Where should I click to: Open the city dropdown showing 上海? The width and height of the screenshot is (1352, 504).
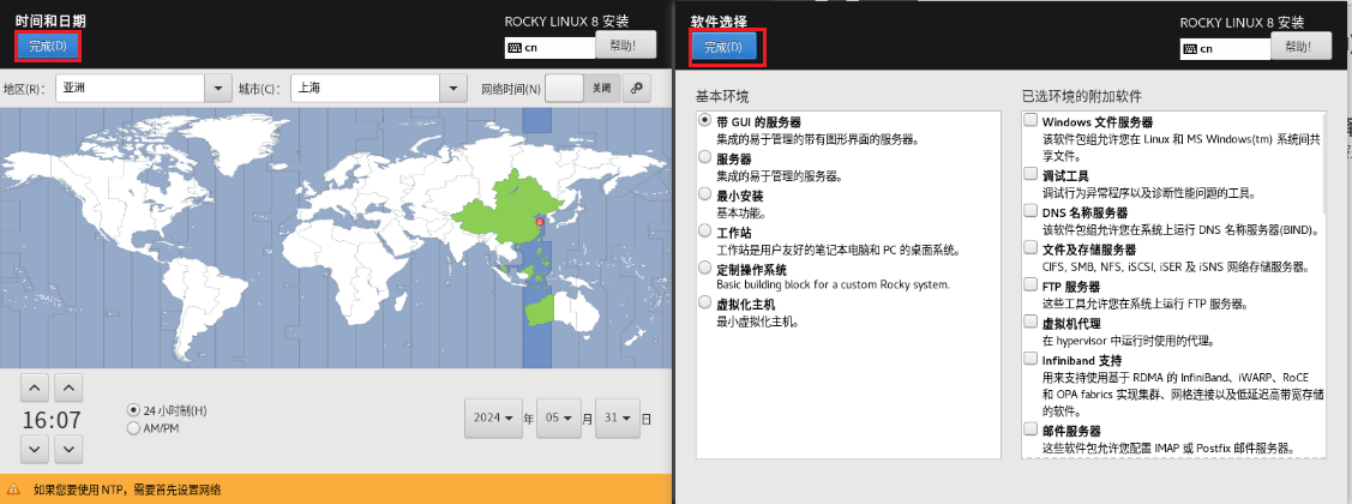point(379,88)
